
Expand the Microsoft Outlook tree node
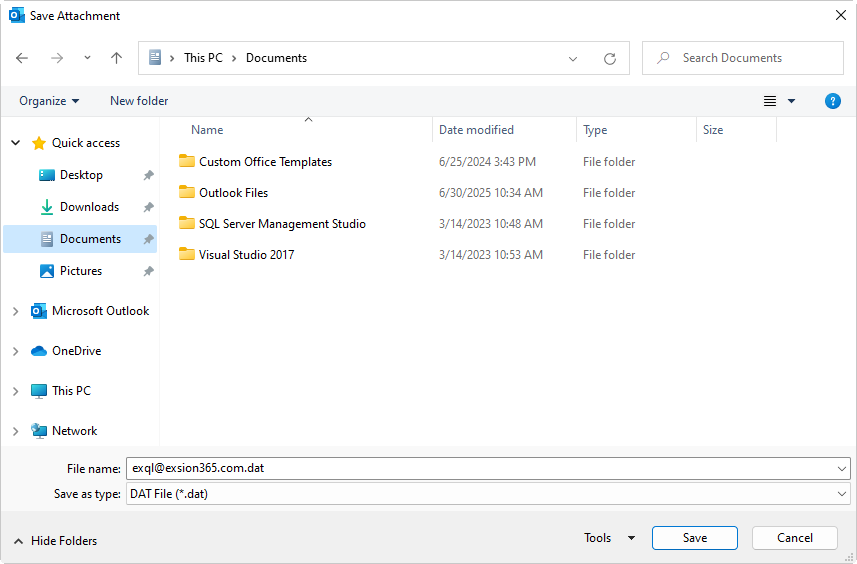point(16,312)
